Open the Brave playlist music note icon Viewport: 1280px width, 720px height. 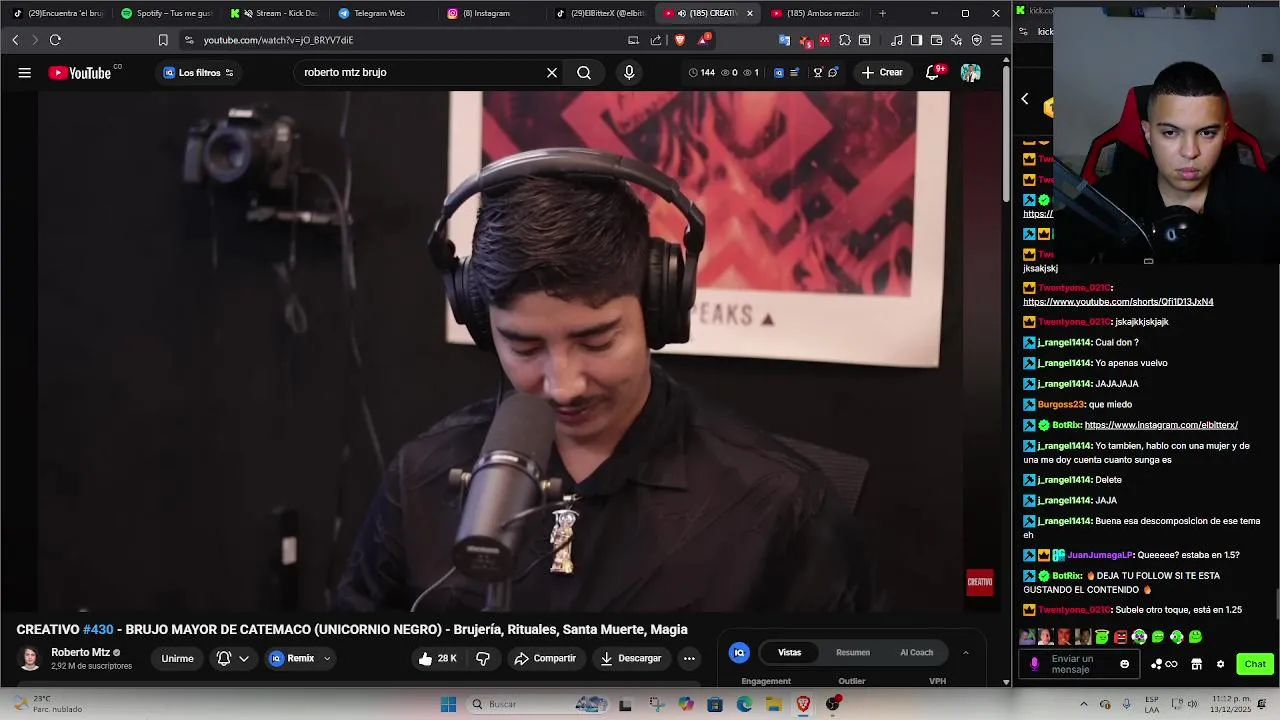tap(896, 40)
